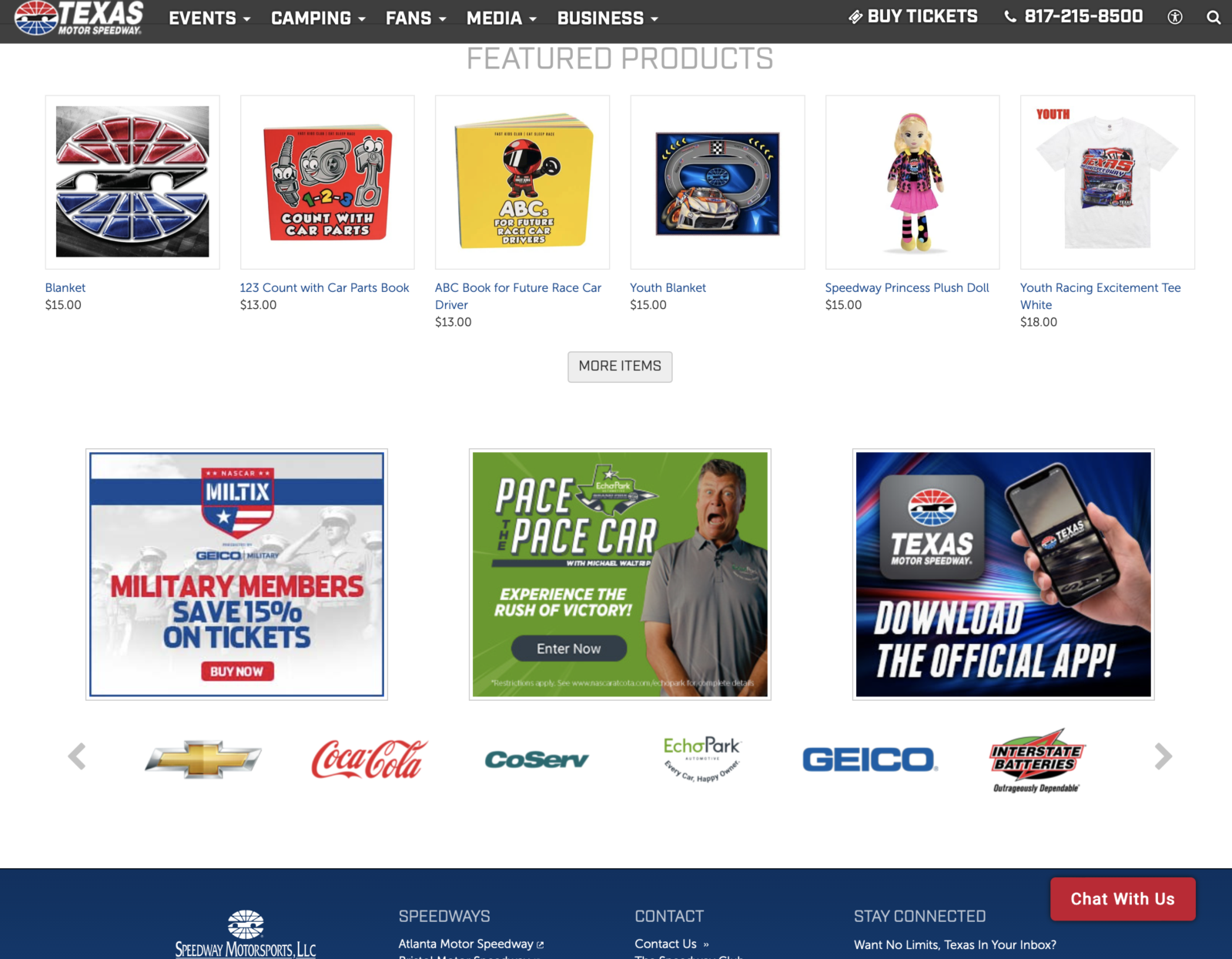Viewport: 1232px width, 959px height.
Task: Click the Buy Tickets link
Action: point(913,16)
